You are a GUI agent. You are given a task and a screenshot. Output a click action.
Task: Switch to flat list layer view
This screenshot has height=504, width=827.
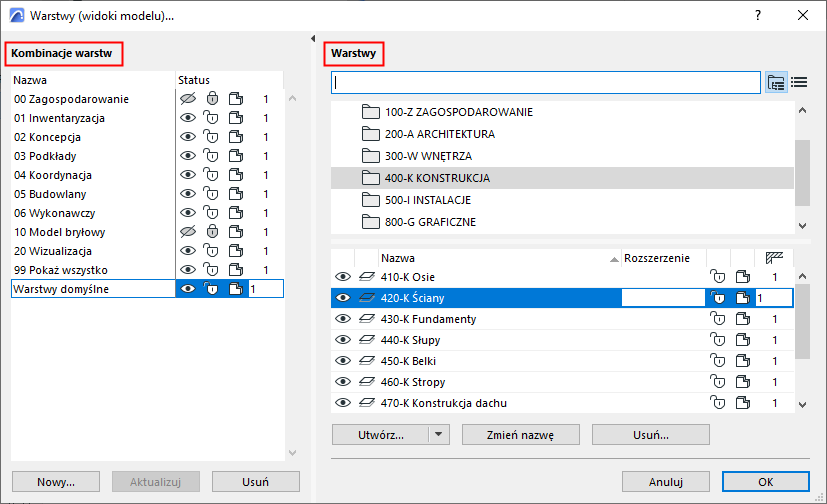(x=799, y=82)
